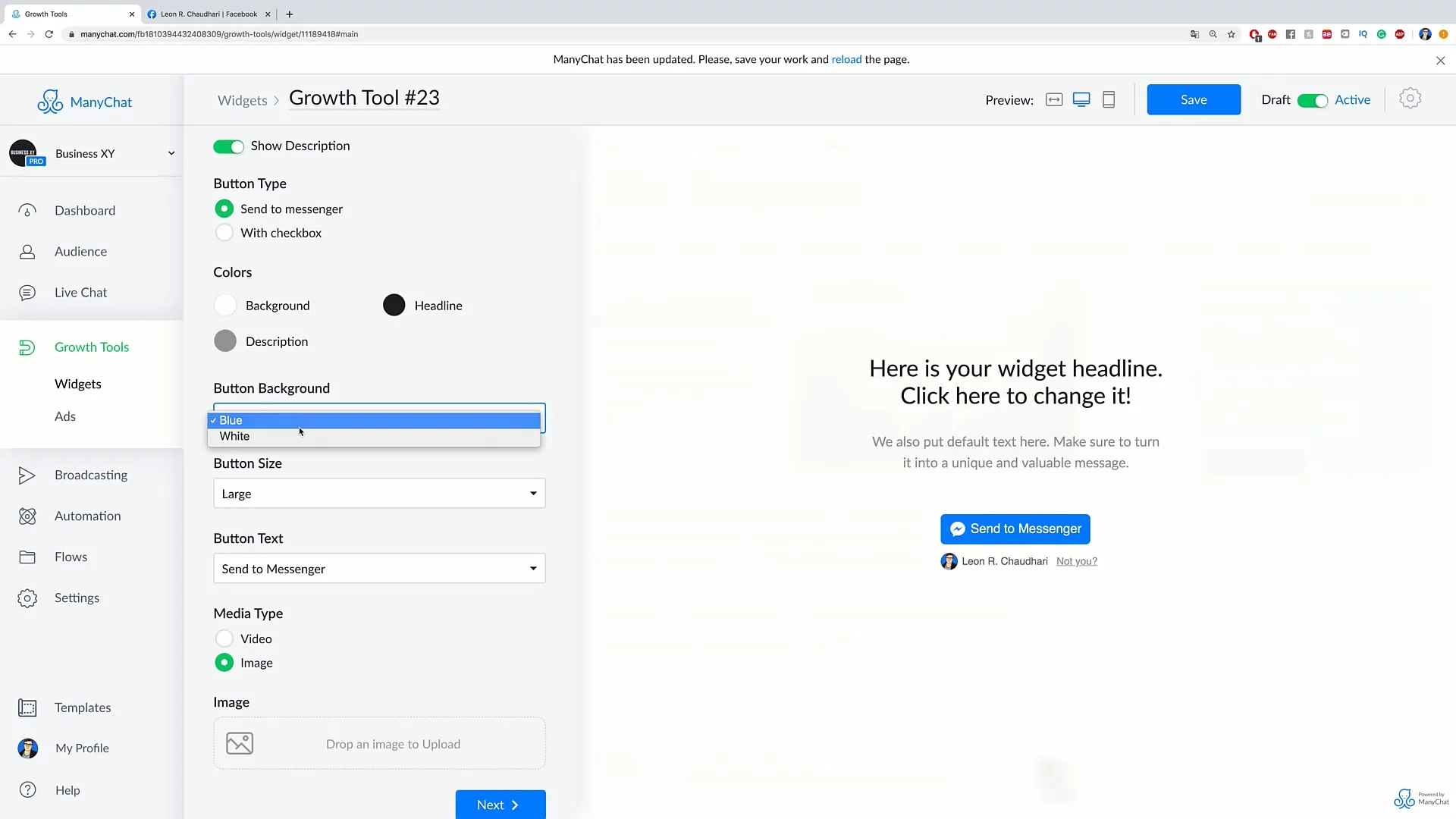Click the Templates icon
This screenshot has width=1456, height=819.
click(27, 708)
